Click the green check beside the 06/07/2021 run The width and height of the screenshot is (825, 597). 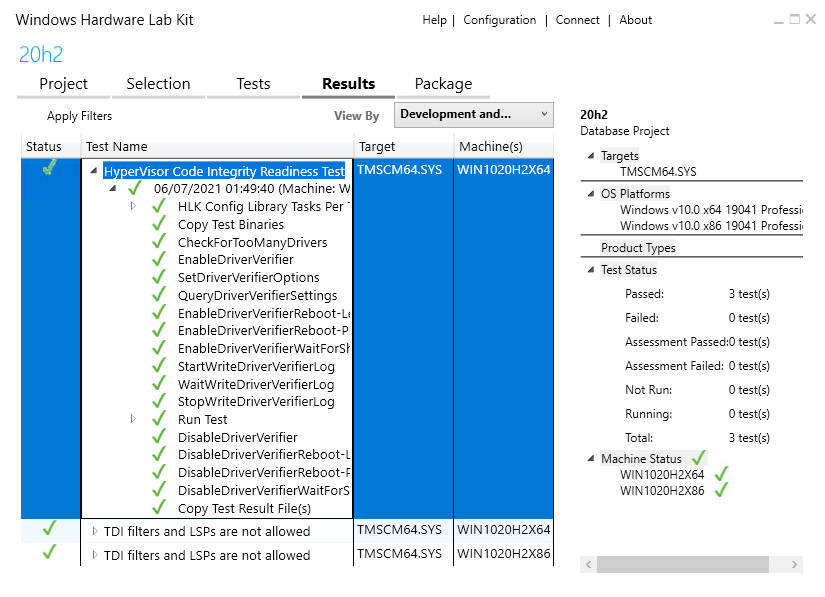coord(135,187)
